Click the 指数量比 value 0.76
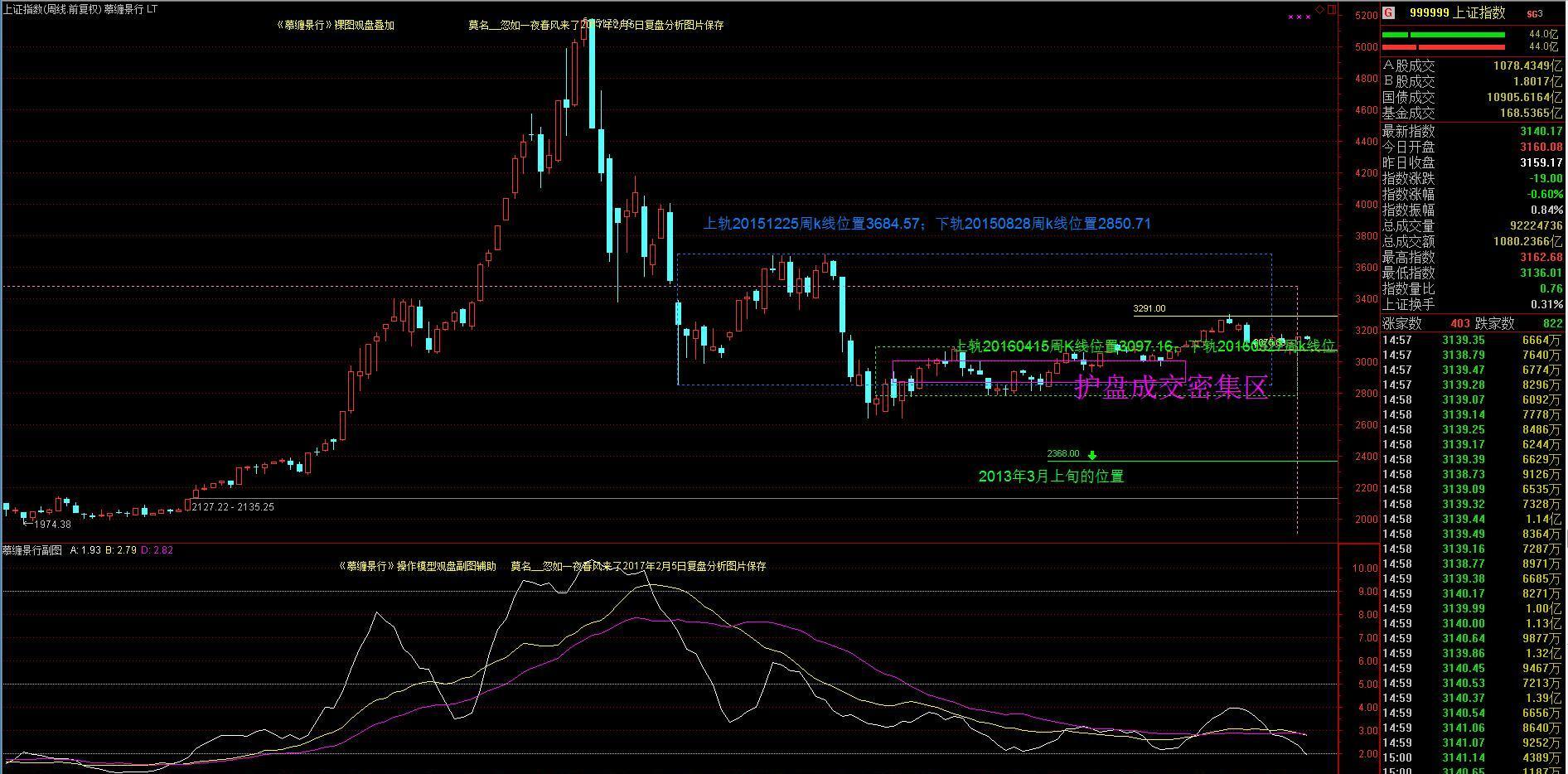This screenshot has width=1568, height=774. click(x=1551, y=288)
